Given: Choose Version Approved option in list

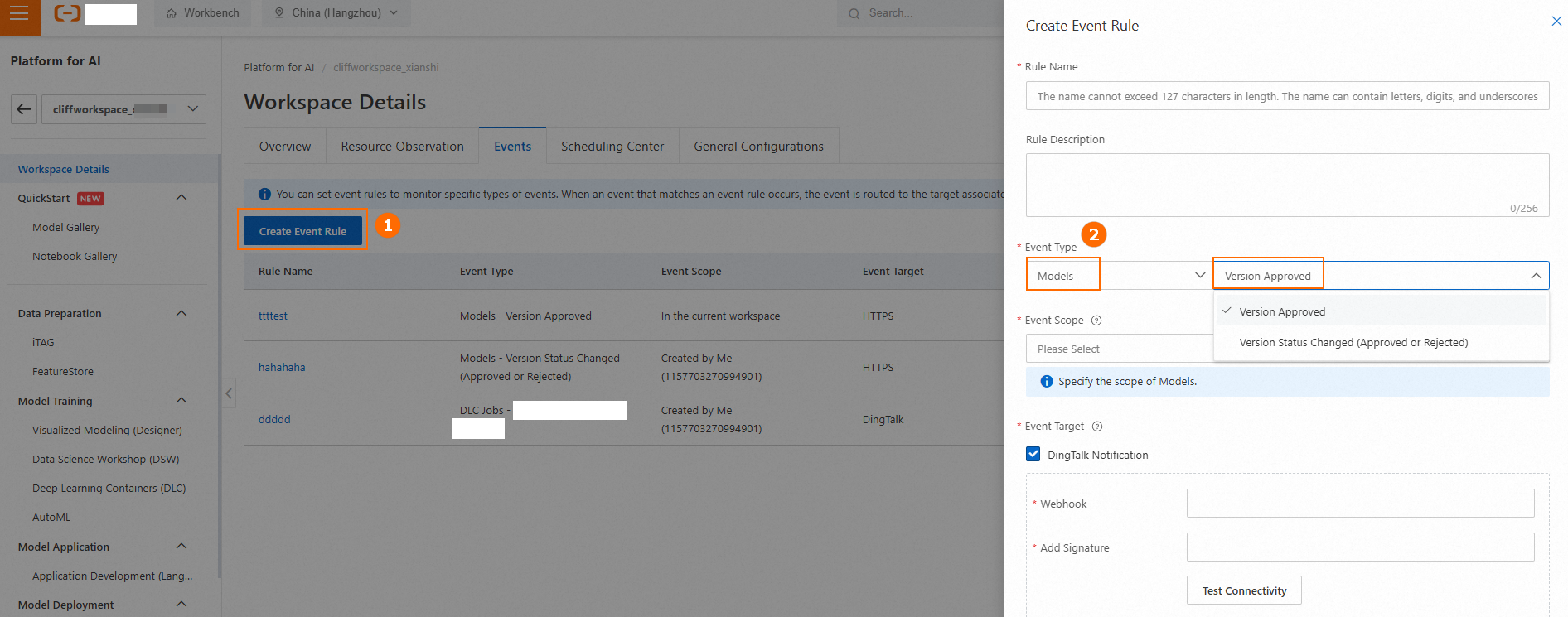Looking at the screenshot, I should click(1381, 311).
